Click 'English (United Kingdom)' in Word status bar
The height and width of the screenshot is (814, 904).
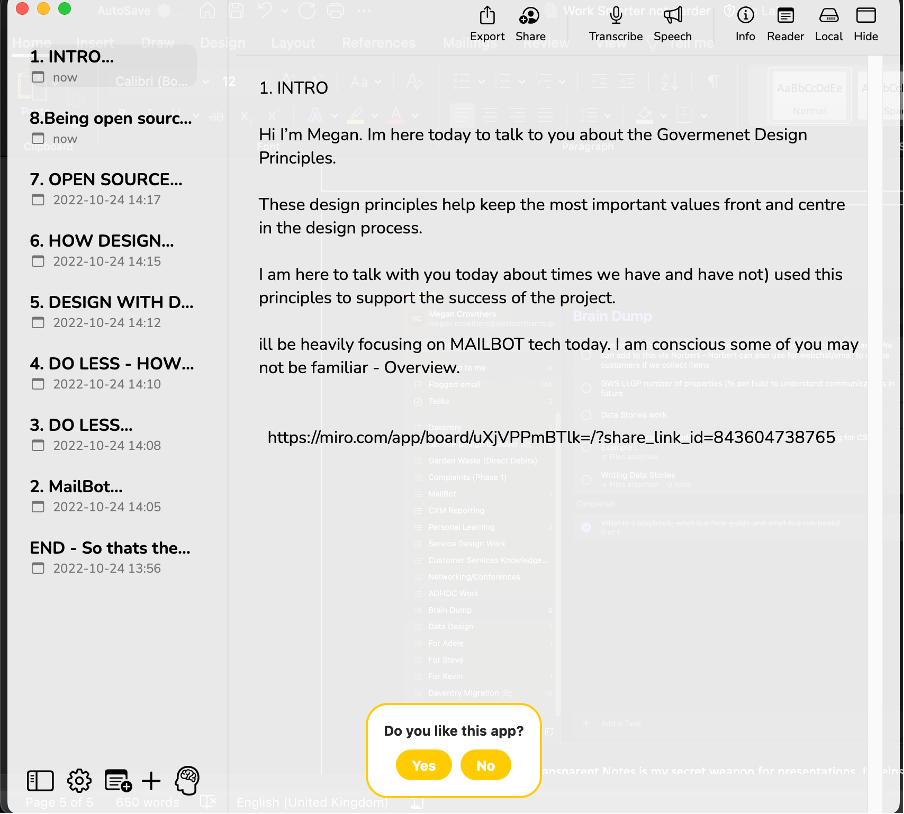pos(312,802)
